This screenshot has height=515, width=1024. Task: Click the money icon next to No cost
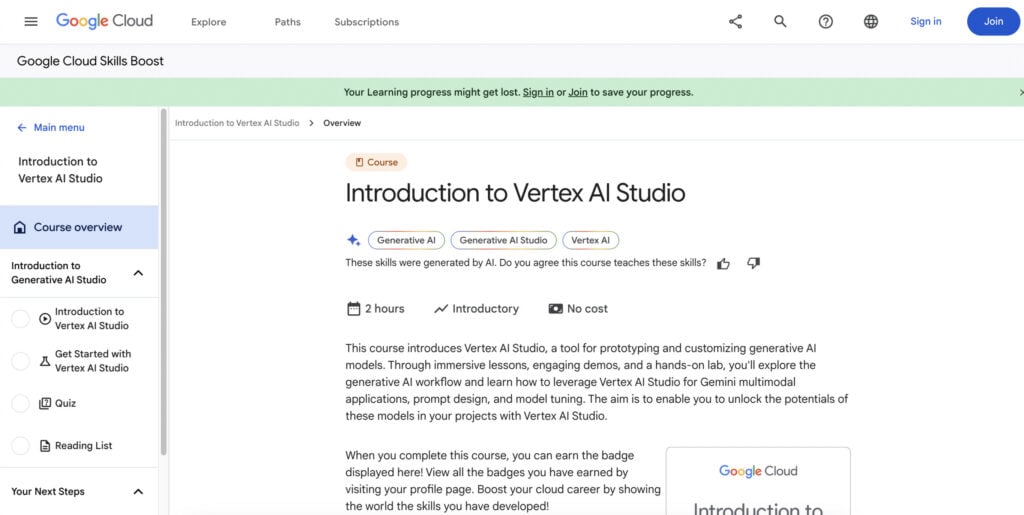[556, 309]
